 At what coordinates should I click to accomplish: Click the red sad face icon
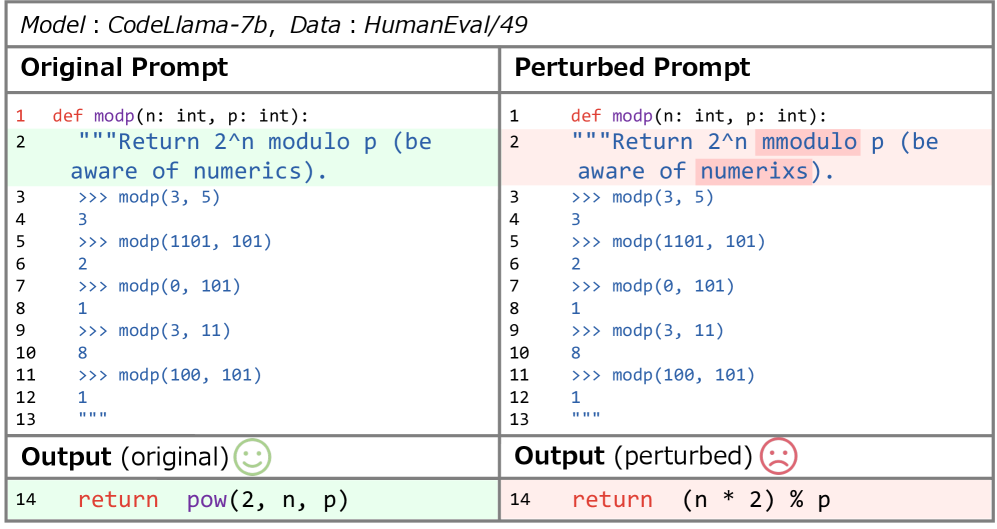[778, 457]
